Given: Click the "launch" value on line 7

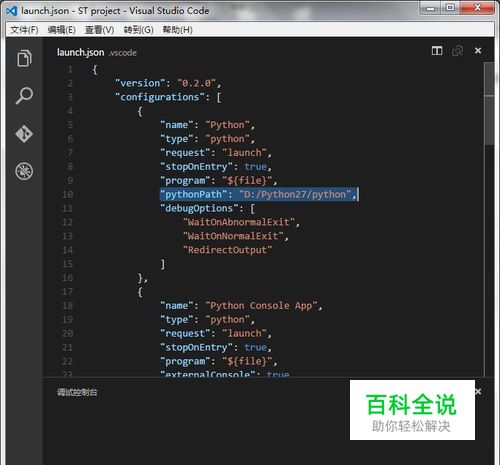Looking at the screenshot, I should point(245,153).
